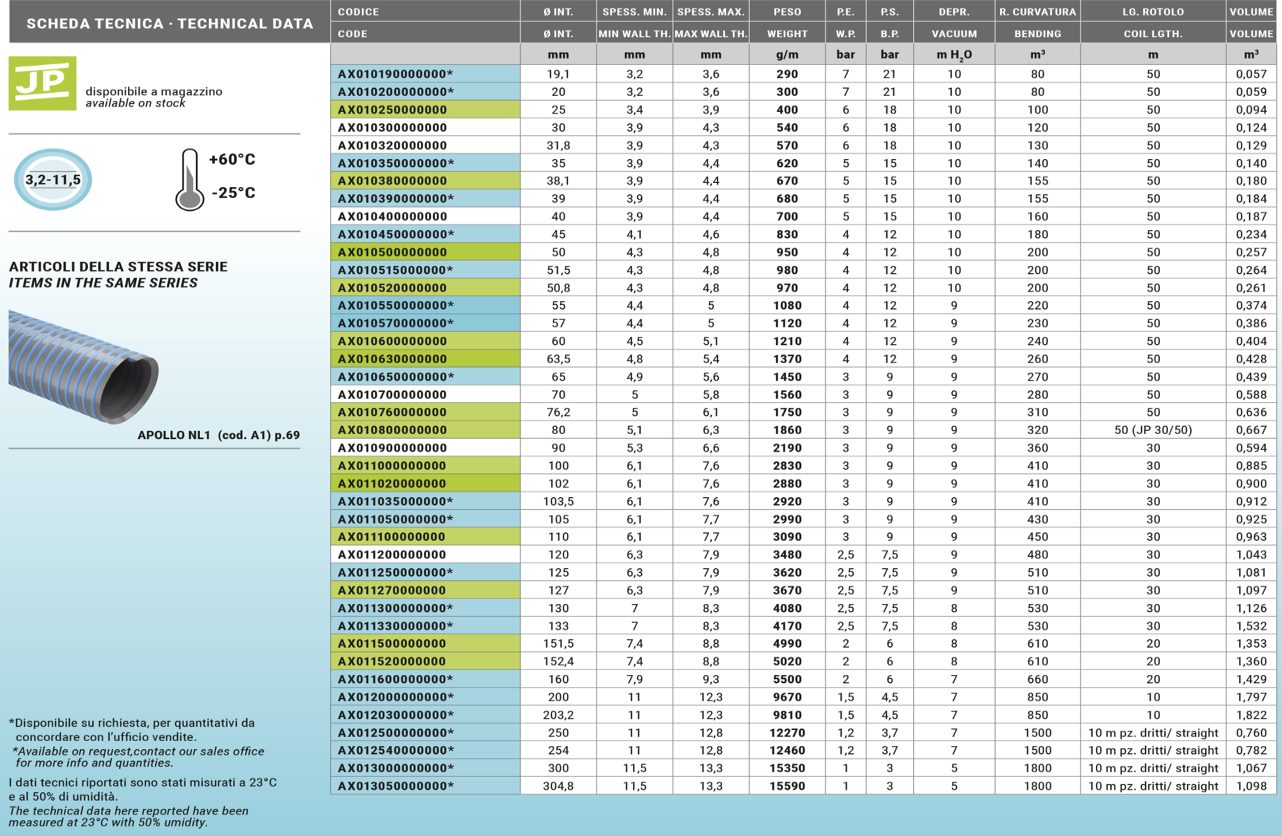
Task: Click the PESO column header
Action: pos(787,12)
